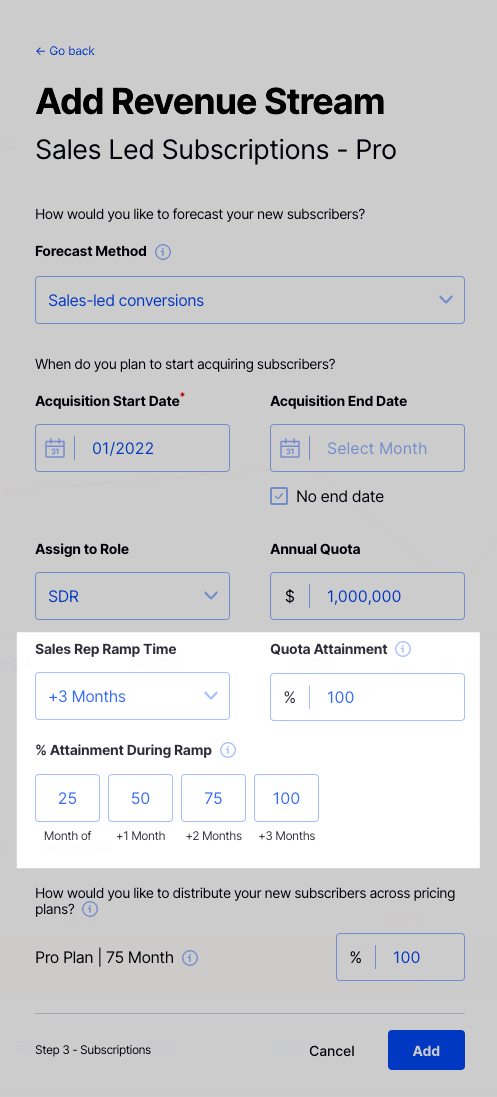Click the Forecast Method info icon
The image size is (497, 1097).
[x=163, y=252]
